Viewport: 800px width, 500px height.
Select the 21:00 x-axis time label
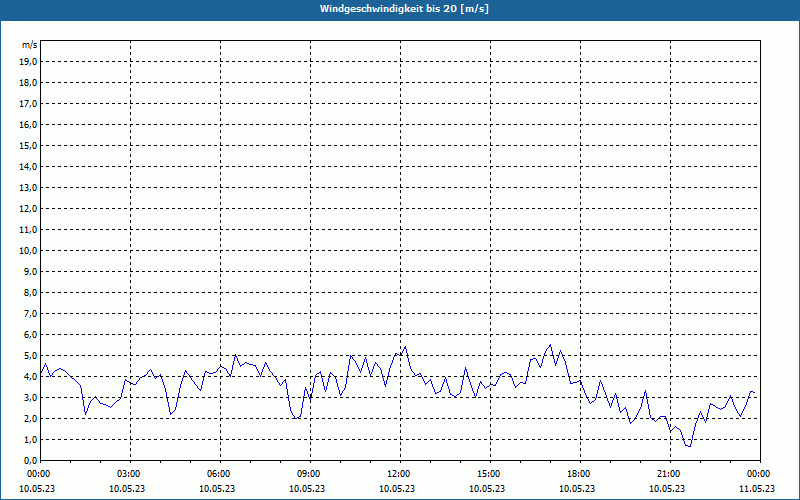click(x=668, y=474)
